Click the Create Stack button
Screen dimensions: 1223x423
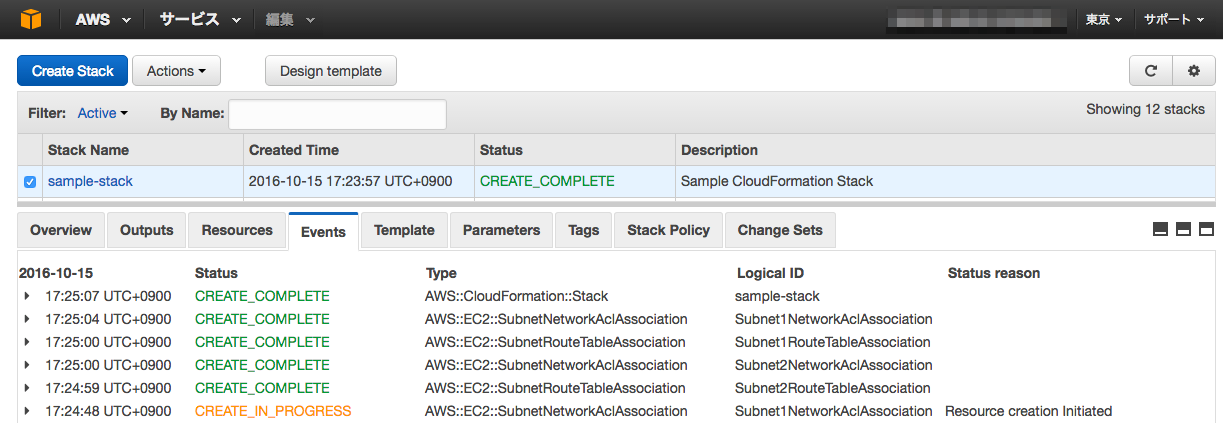tap(72, 71)
